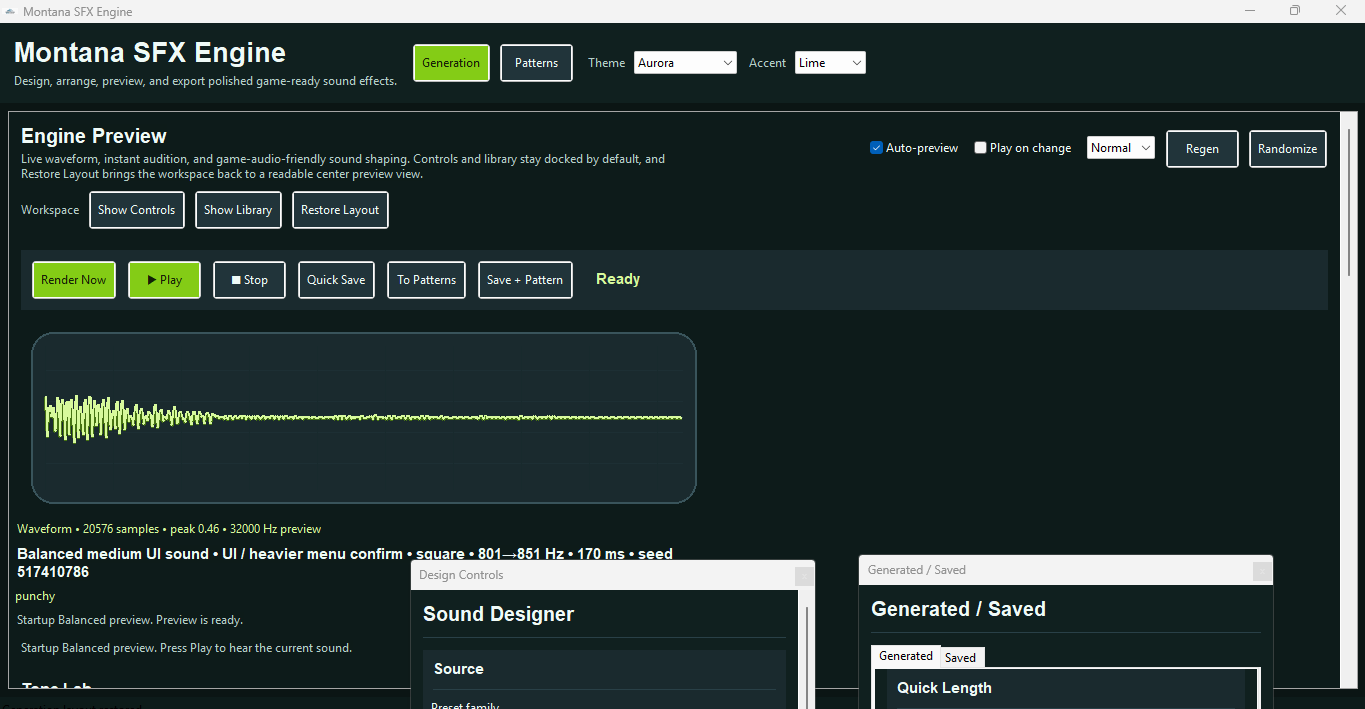Click the Waveform samples info line
The image size is (1365, 709).
click(x=169, y=529)
